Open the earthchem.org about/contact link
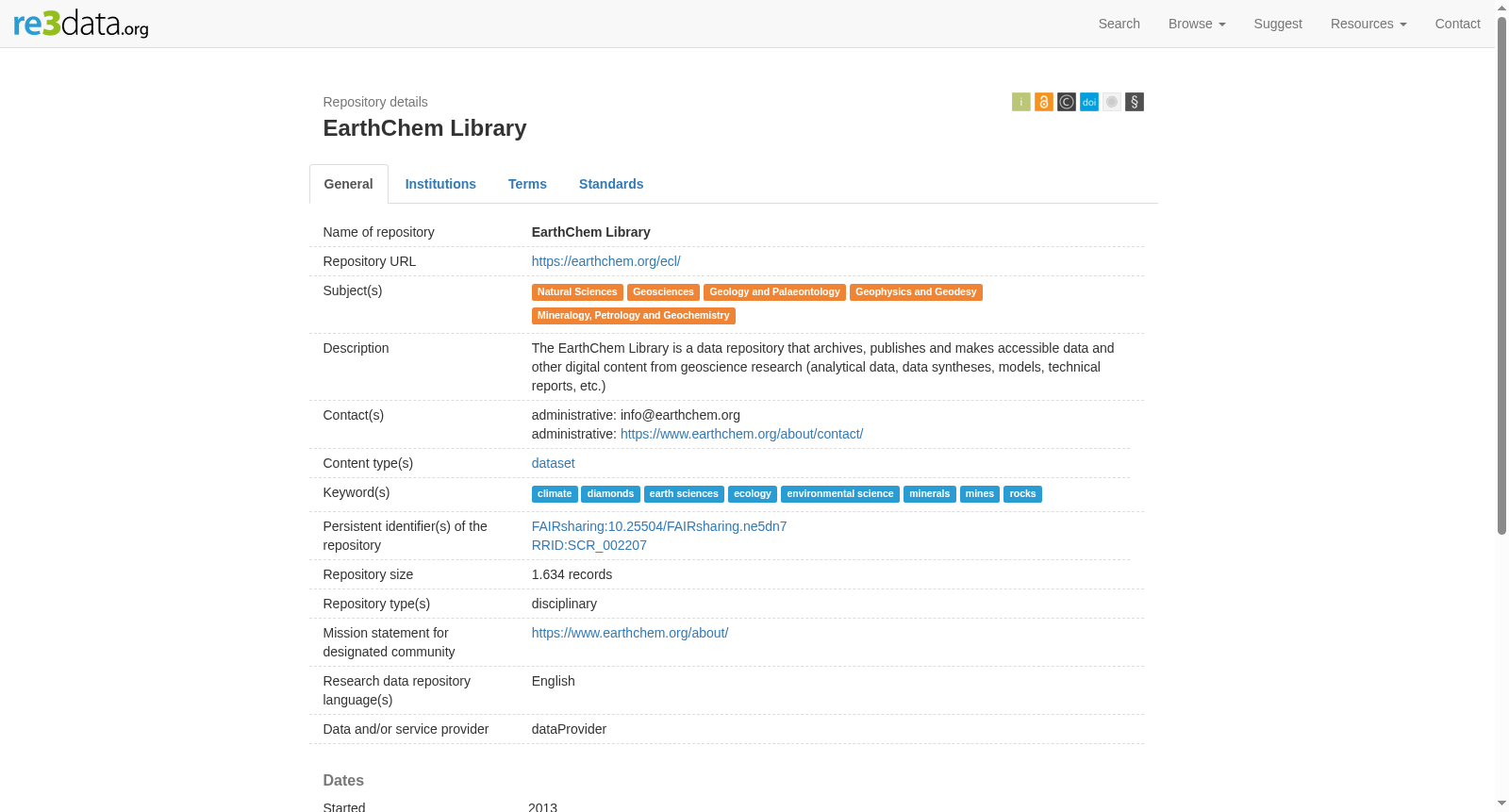This screenshot has height=812, width=1509. pos(741,434)
